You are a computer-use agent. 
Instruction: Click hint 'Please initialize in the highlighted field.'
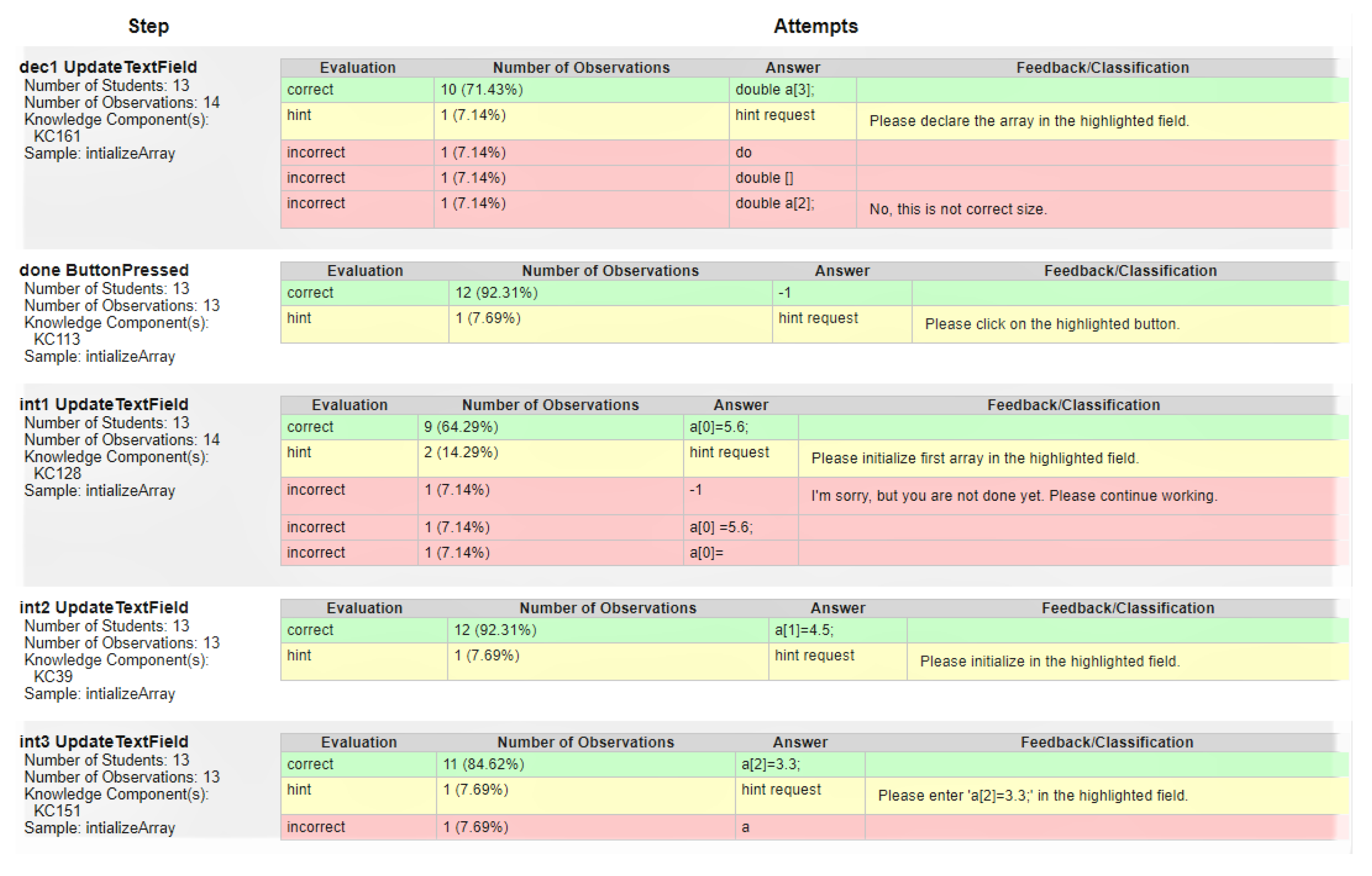tap(1050, 662)
